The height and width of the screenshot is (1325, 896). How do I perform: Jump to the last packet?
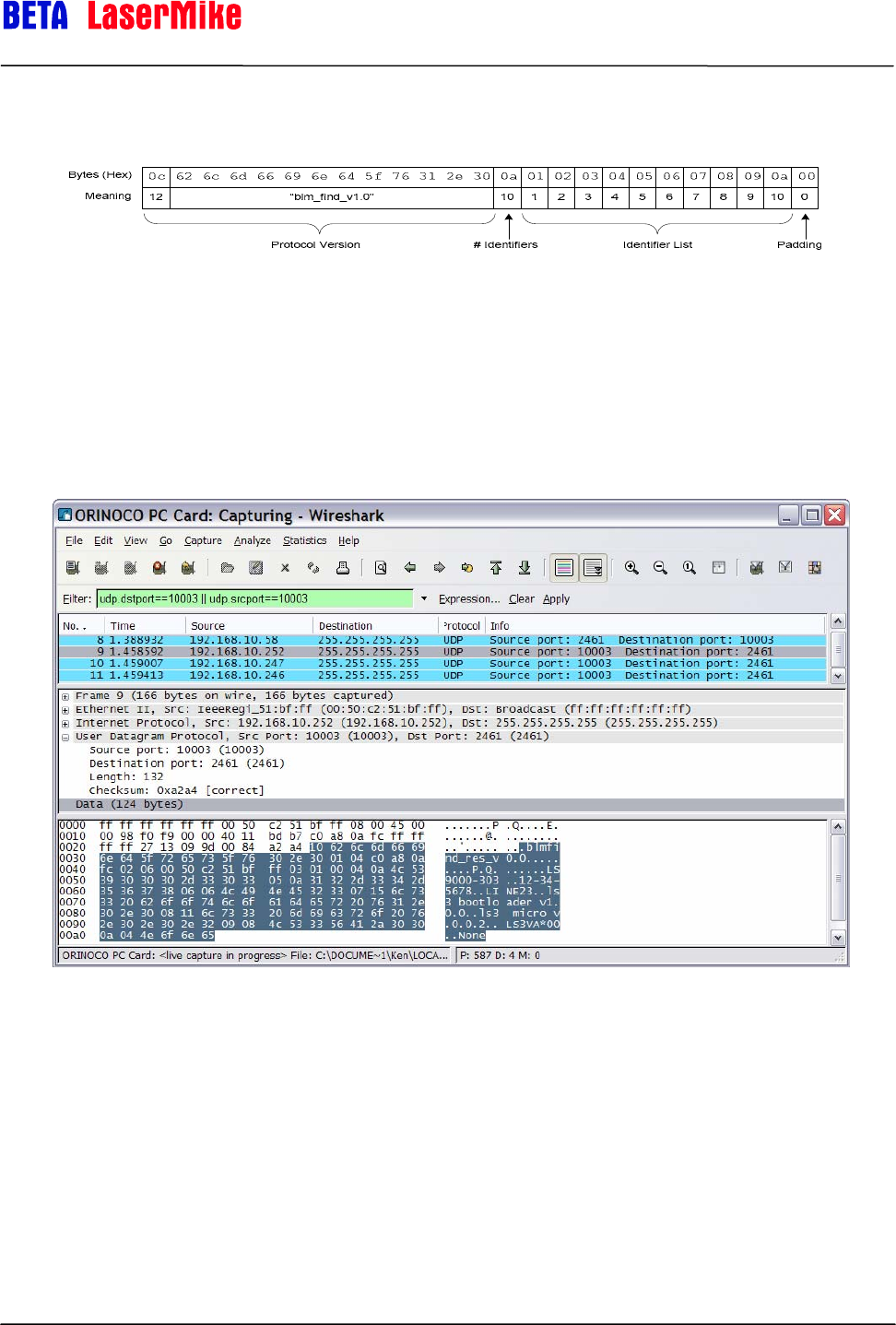[x=525, y=568]
